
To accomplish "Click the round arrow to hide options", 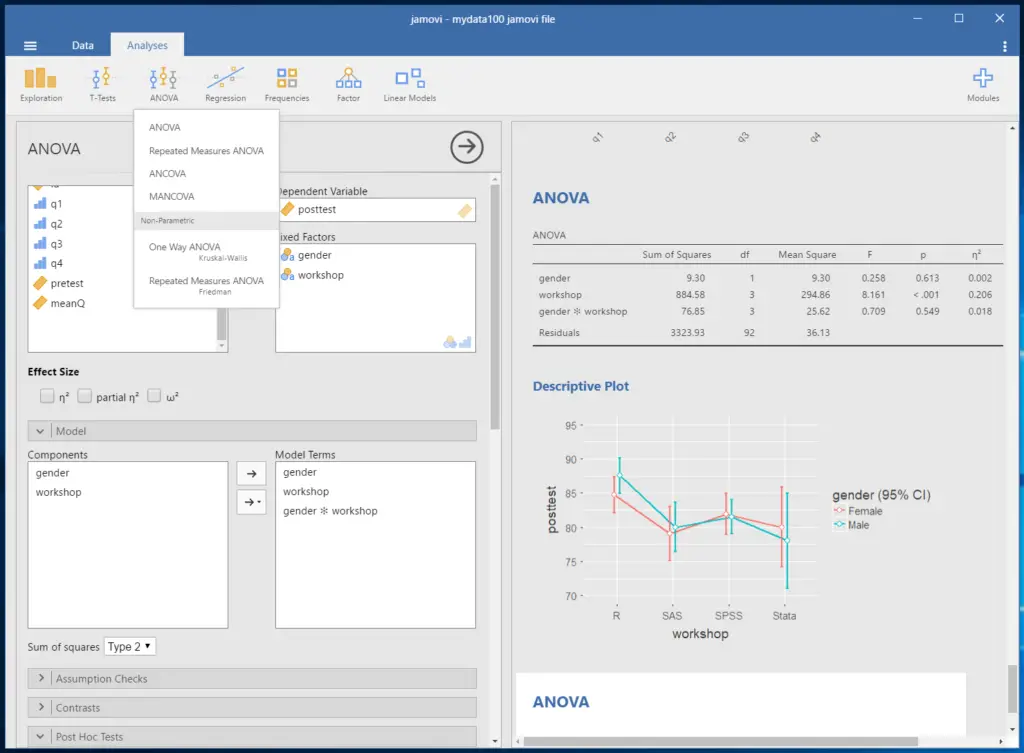I will pyautogui.click(x=466, y=148).
